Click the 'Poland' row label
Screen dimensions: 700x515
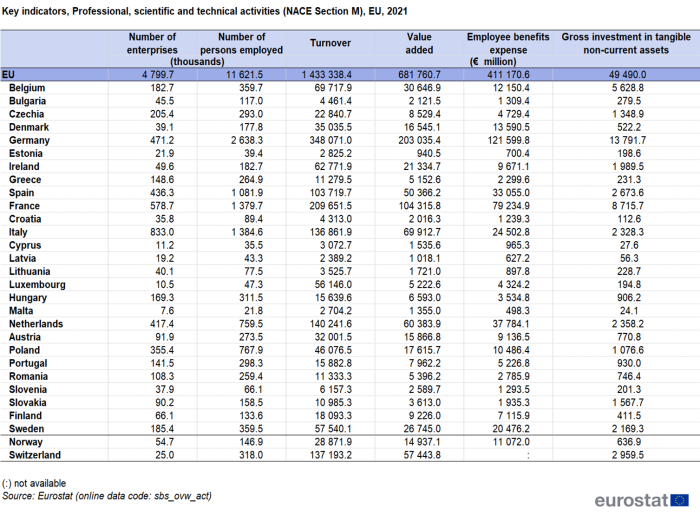(x=24, y=350)
